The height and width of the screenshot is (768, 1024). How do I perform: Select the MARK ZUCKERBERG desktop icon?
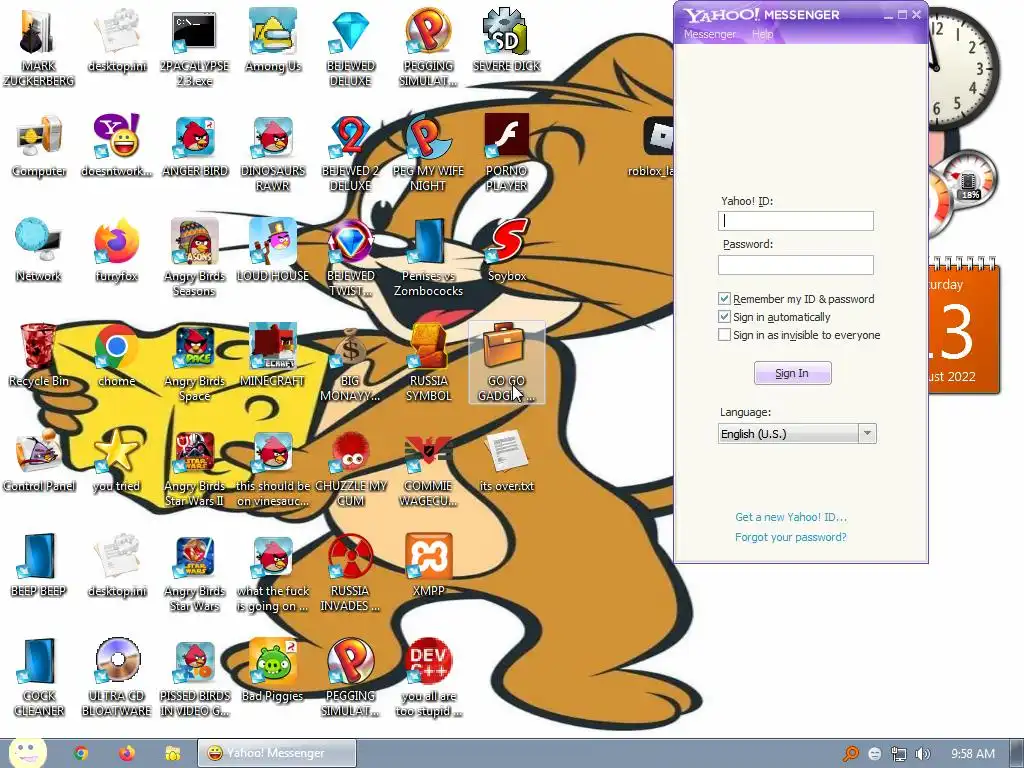coord(39,46)
